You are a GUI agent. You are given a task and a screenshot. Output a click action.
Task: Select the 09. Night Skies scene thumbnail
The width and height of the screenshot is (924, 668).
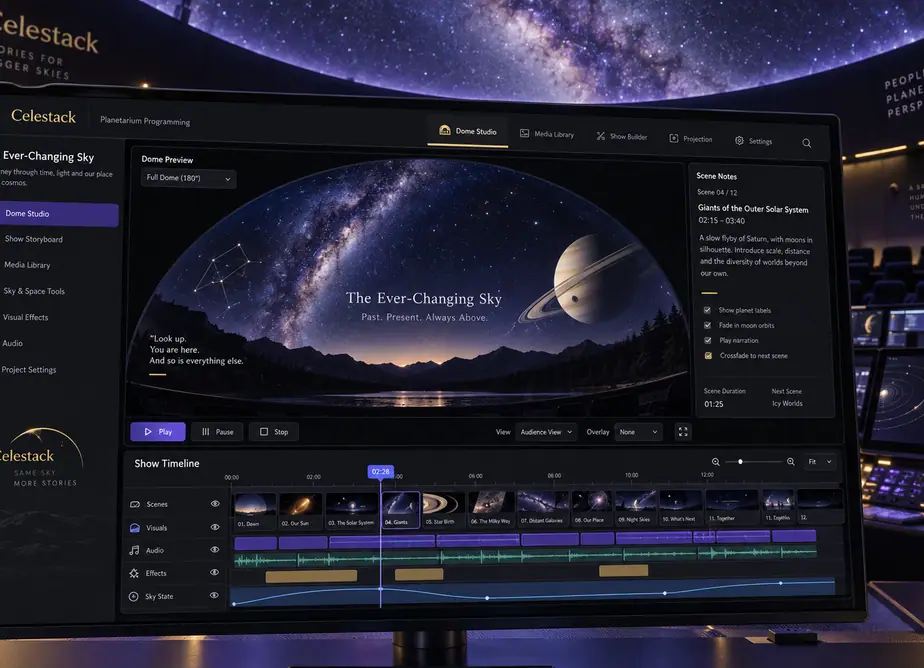(635, 508)
